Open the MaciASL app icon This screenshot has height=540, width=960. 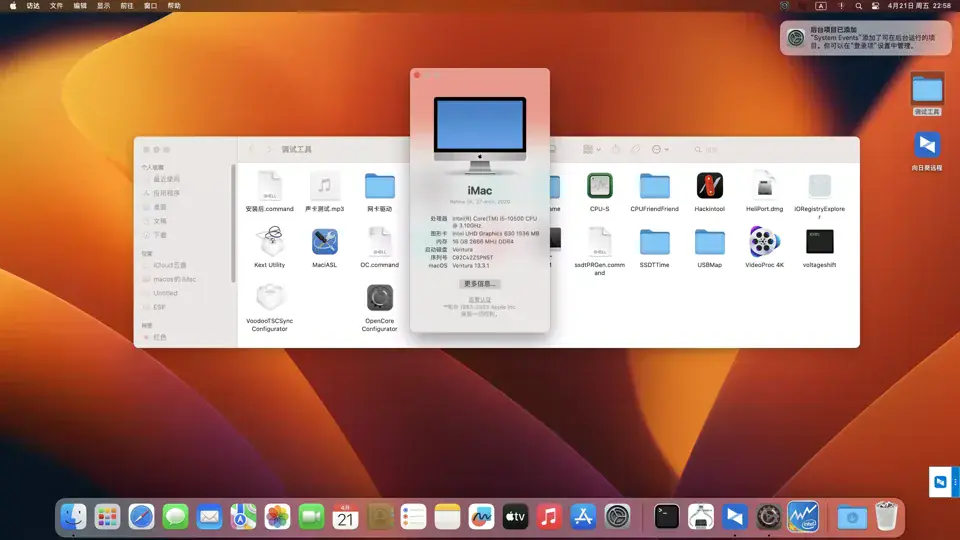click(x=324, y=242)
